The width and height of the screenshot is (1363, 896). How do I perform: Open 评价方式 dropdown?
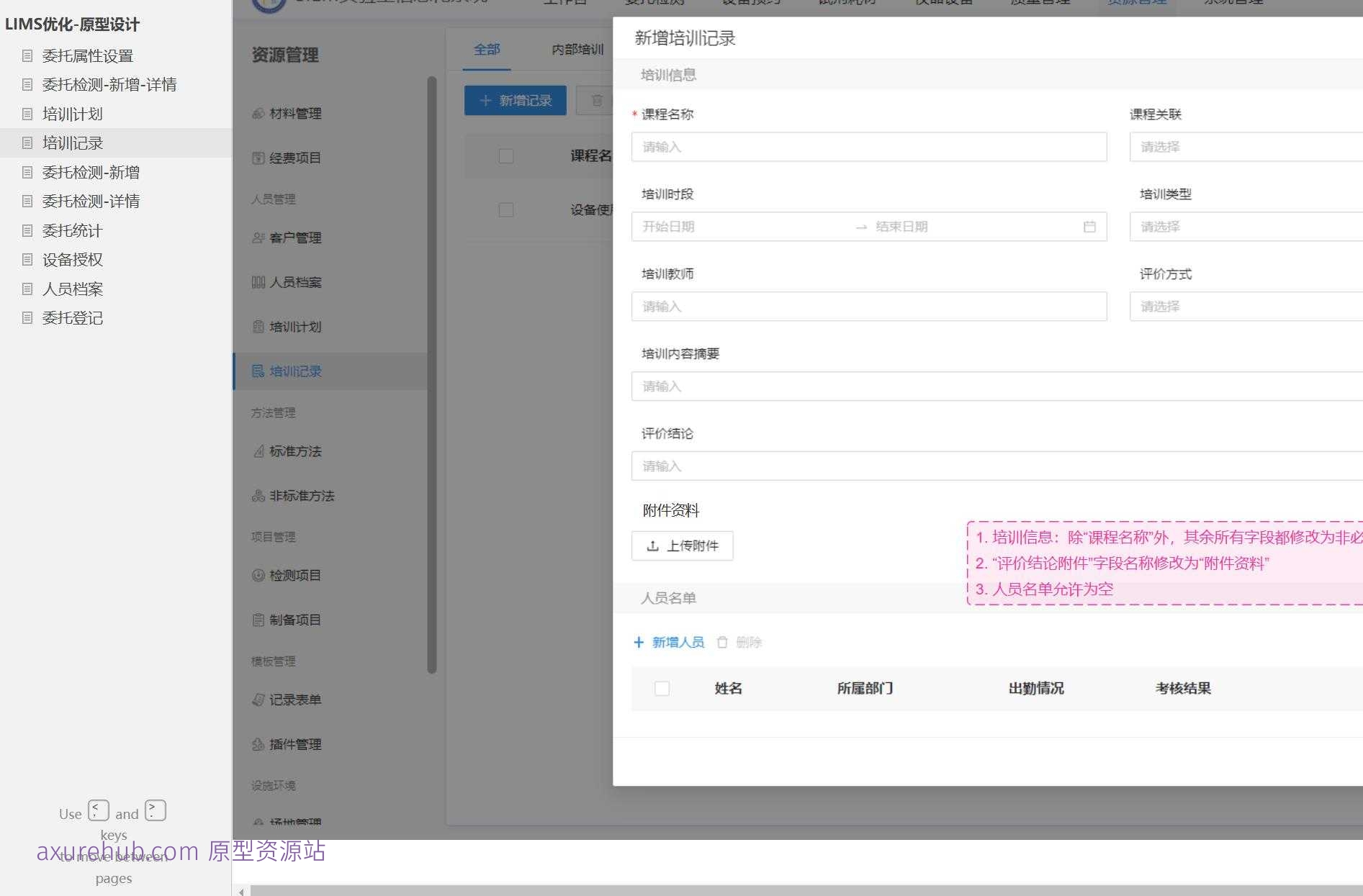(1246, 307)
